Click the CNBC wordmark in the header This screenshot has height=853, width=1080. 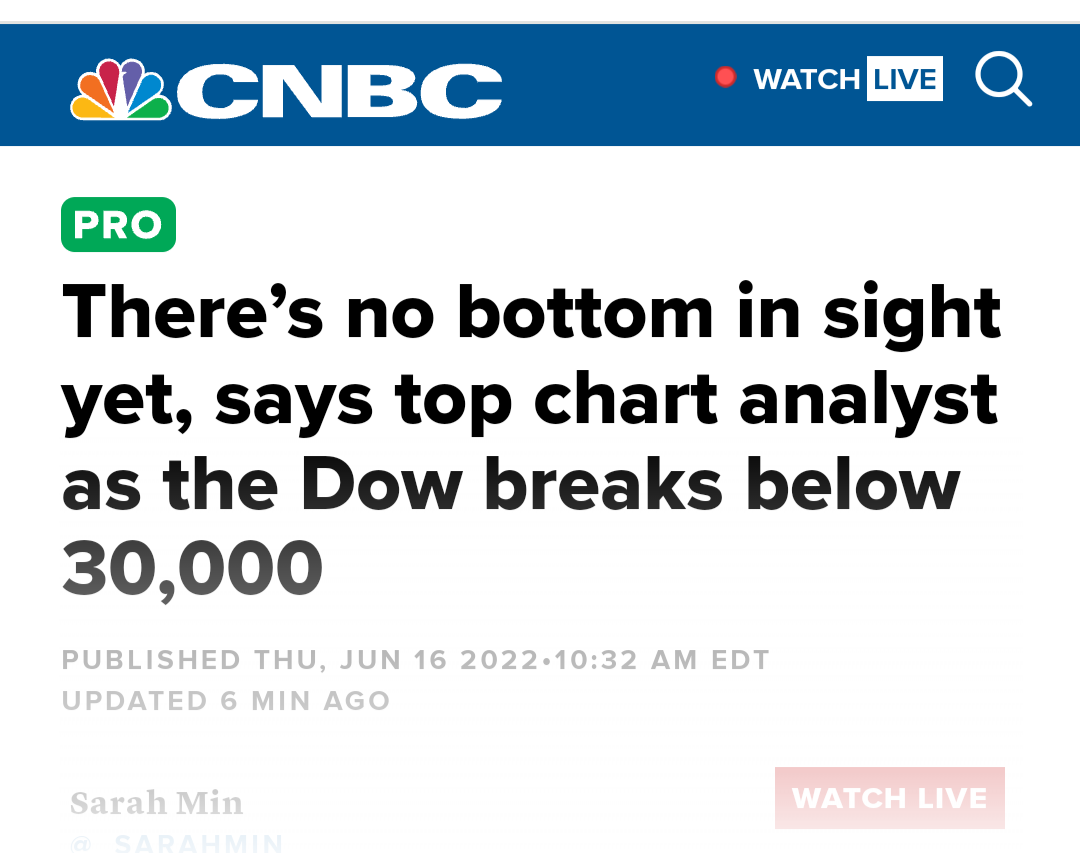[340, 91]
